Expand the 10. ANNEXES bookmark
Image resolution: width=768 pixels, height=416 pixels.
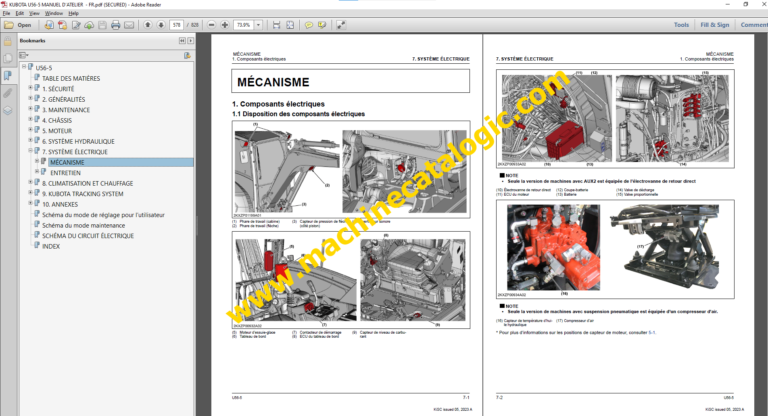[x=30, y=203]
